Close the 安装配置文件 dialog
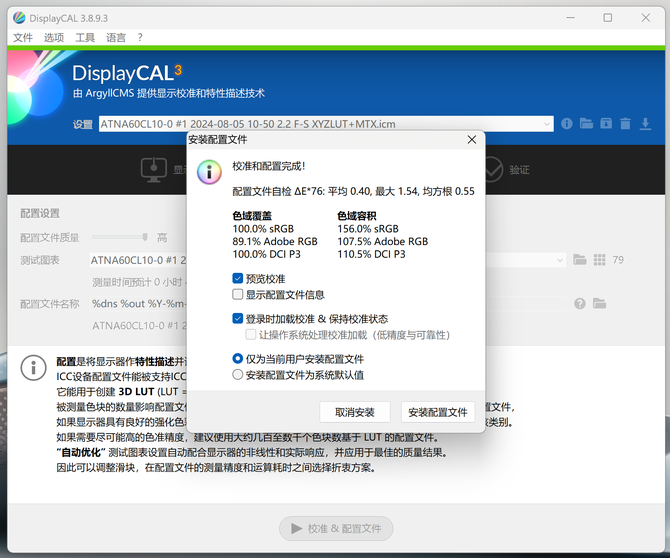670x558 pixels. [x=472, y=140]
